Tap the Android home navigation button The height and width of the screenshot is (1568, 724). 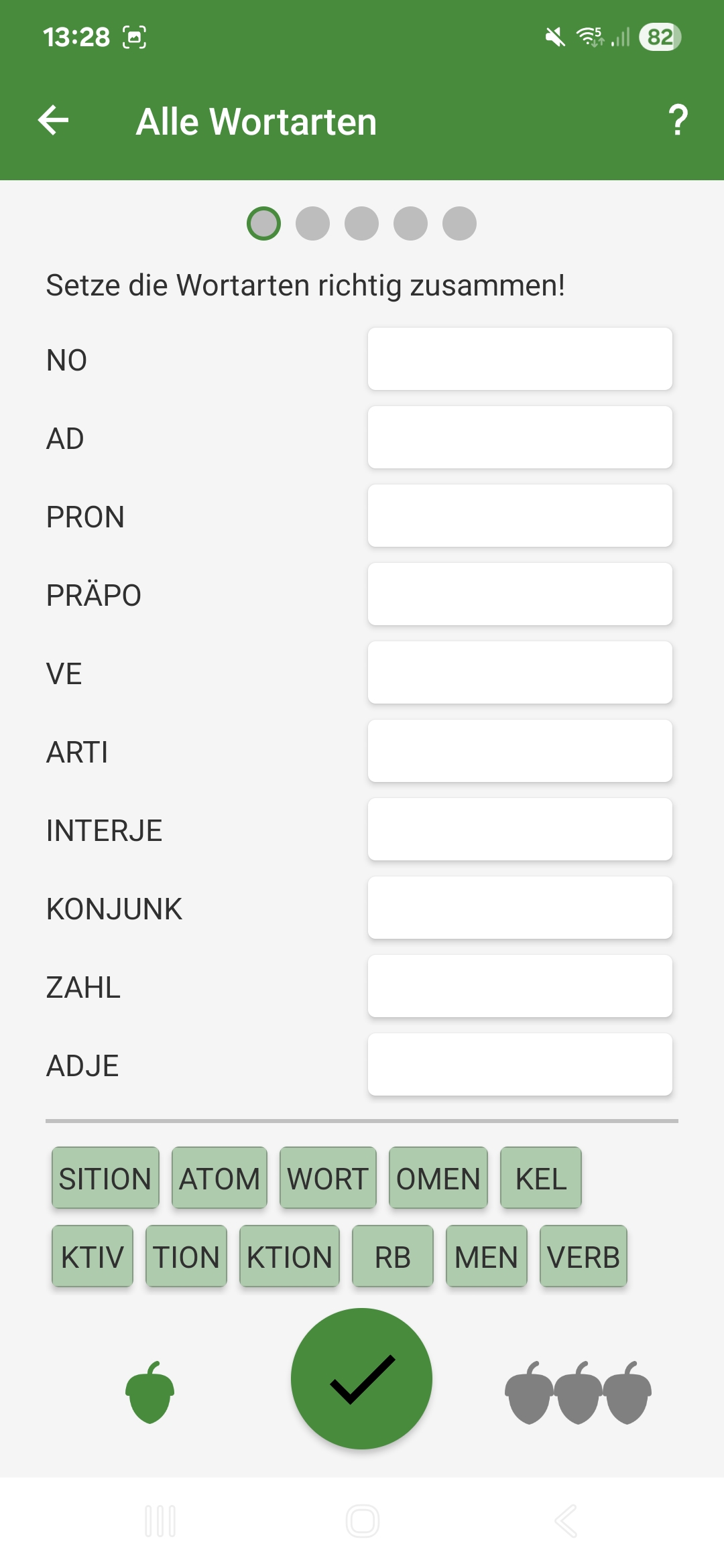(362, 1521)
